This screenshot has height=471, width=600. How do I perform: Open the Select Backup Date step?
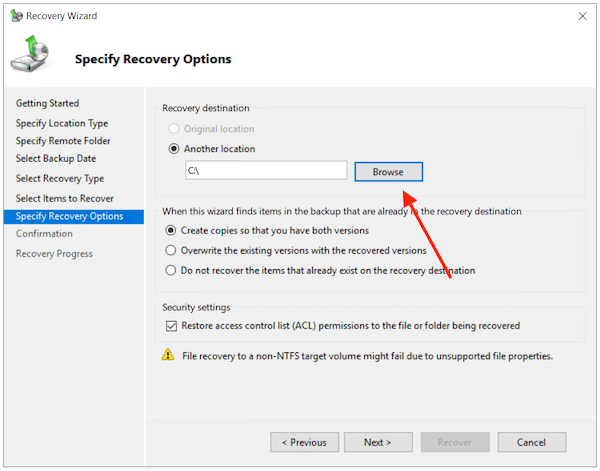coord(56,159)
